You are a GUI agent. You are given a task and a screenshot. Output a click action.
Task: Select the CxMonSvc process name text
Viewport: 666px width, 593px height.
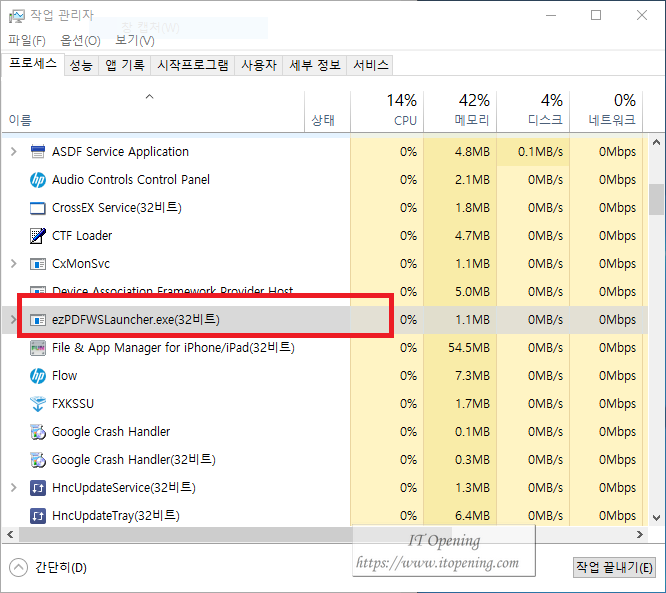pos(81,264)
